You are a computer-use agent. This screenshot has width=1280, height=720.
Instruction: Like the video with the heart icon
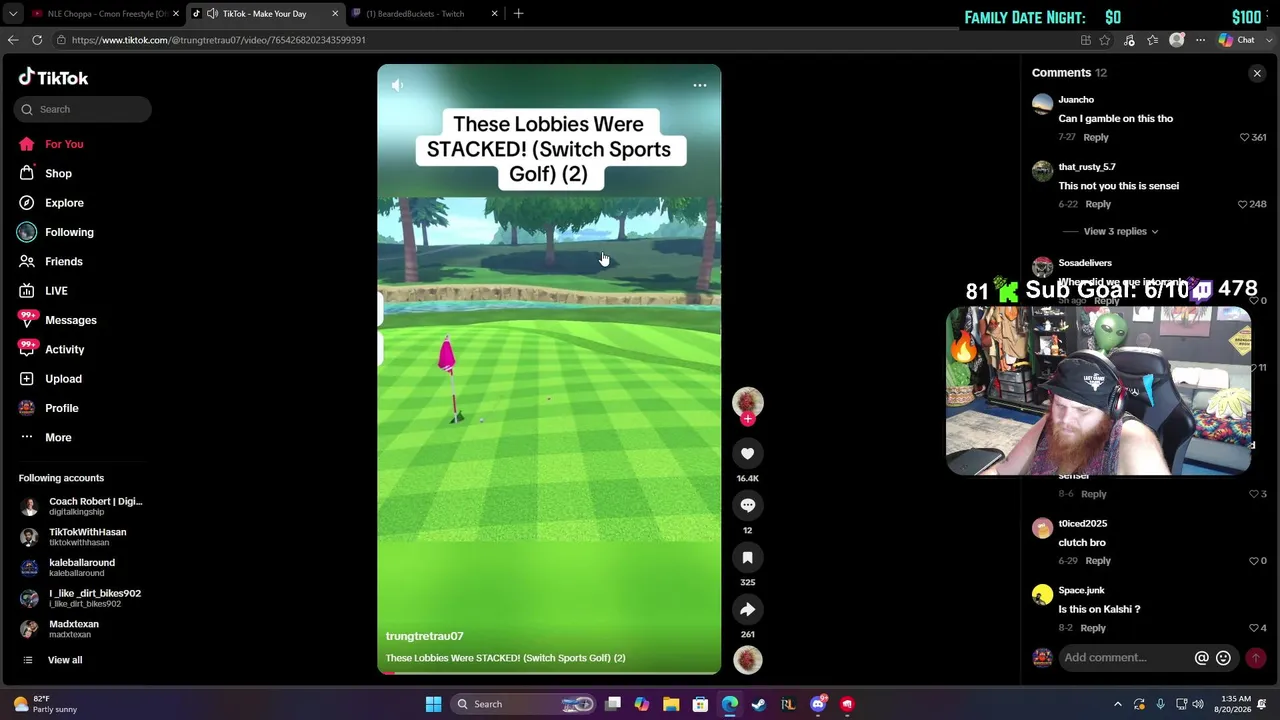pyautogui.click(x=747, y=454)
